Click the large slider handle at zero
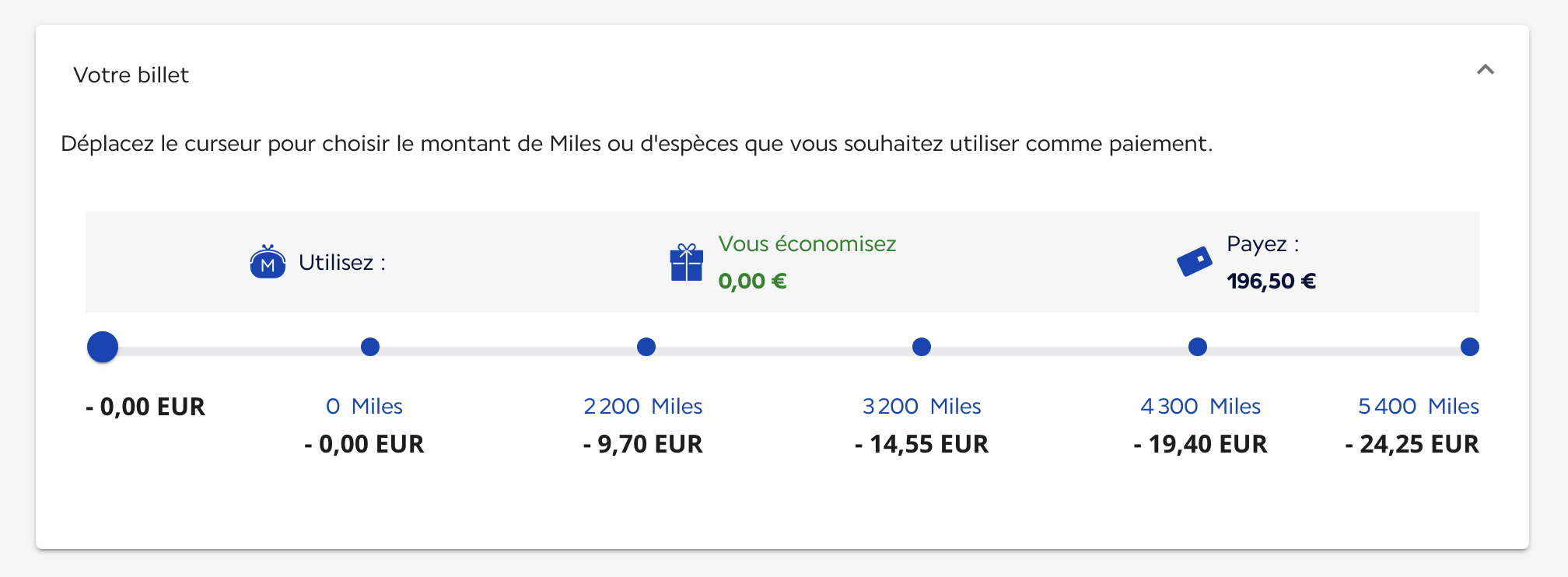1568x577 pixels. point(103,347)
